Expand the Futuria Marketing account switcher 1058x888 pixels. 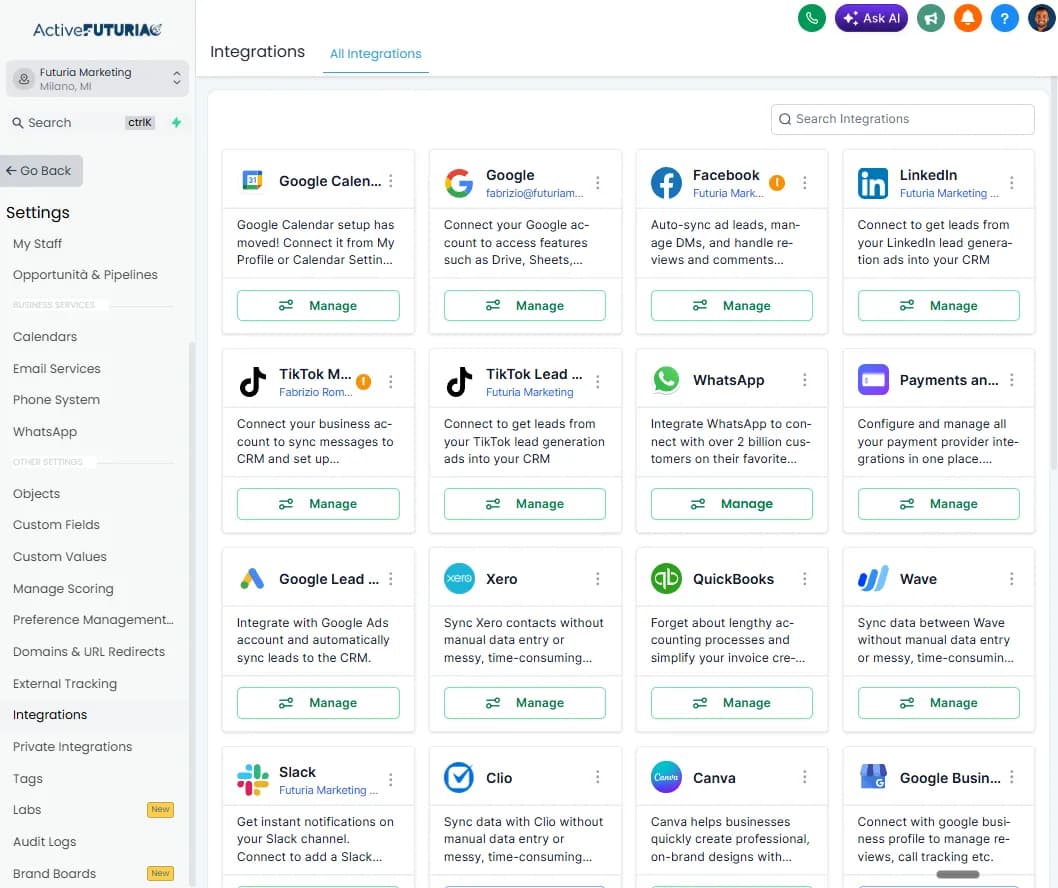tap(97, 79)
